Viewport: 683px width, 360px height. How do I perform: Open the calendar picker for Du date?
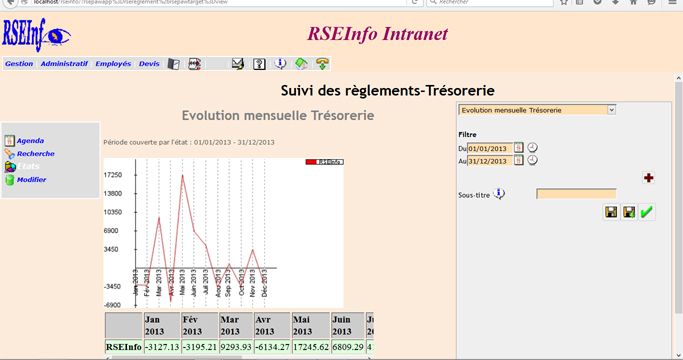(x=518, y=148)
